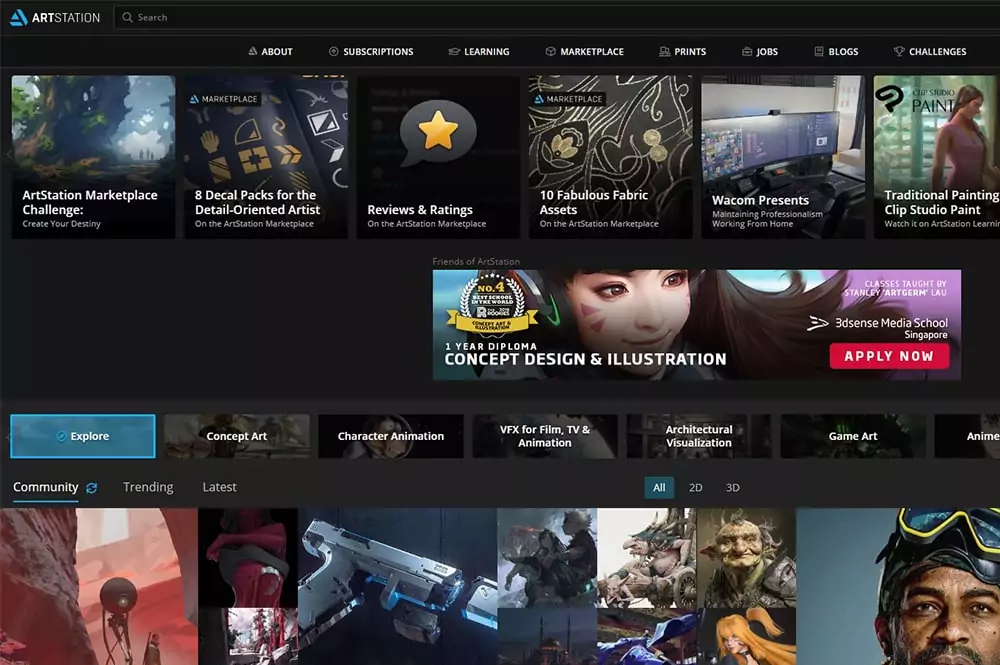The height and width of the screenshot is (665, 1000).
Task: Click the No. 4 best school award badge
Action: (x=492, y=303)
